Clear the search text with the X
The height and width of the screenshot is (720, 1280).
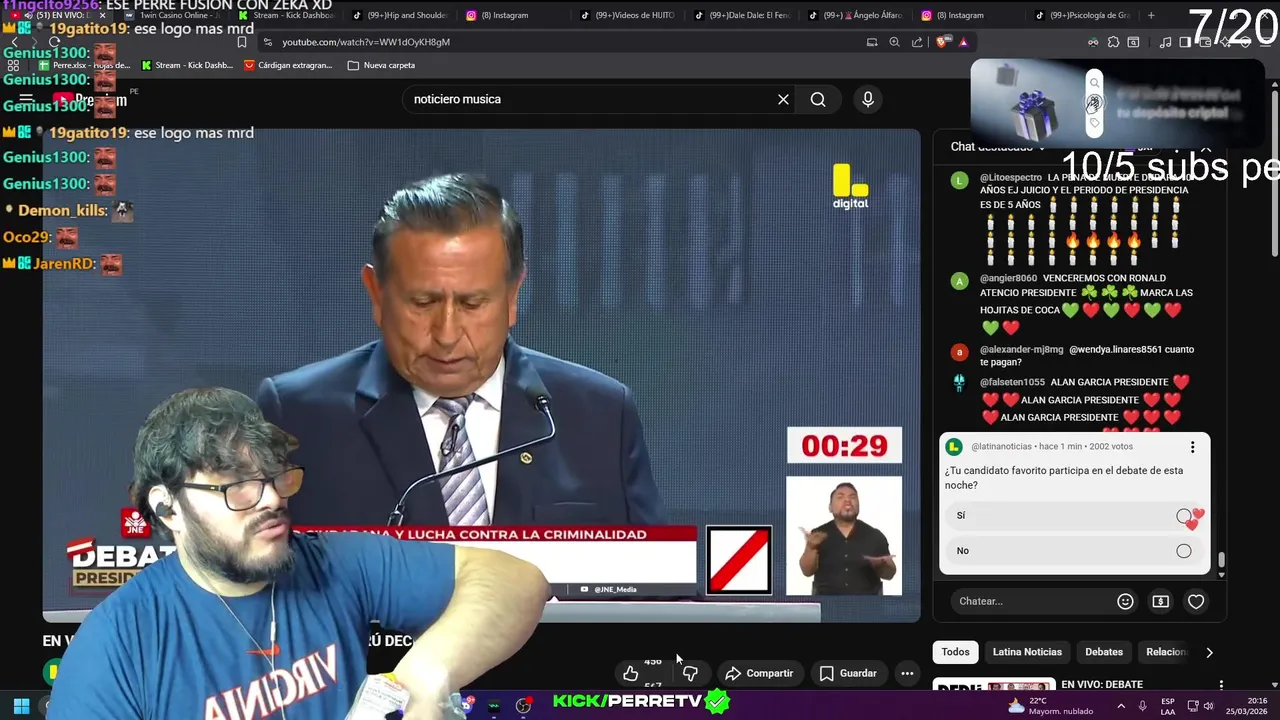(783, 99)
